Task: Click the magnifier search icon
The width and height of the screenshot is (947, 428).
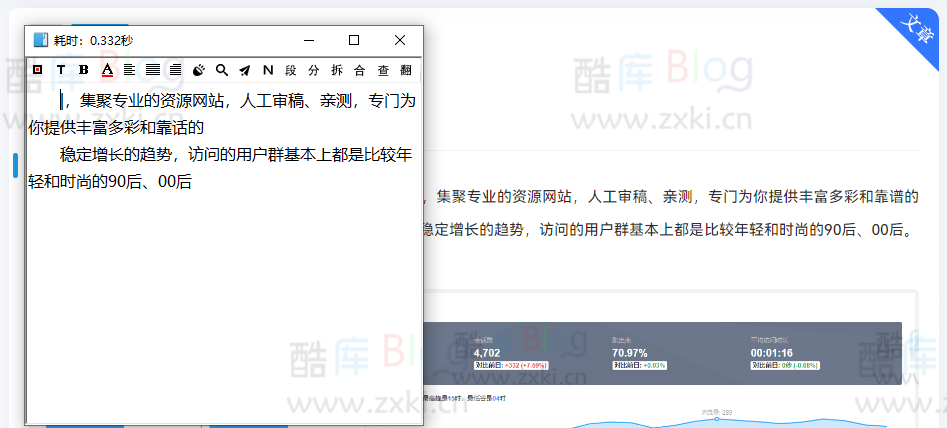Action: coord(222,70)
